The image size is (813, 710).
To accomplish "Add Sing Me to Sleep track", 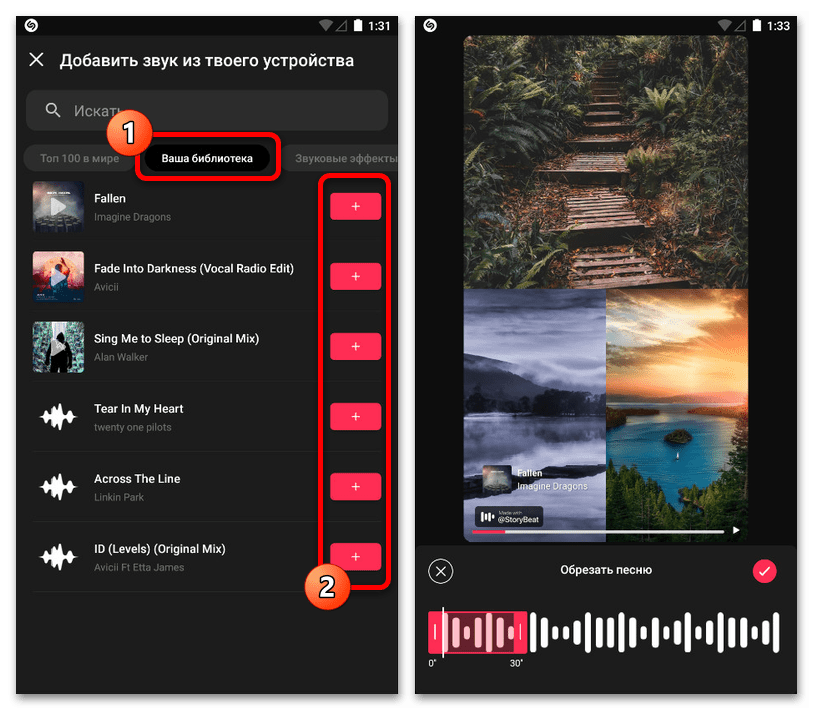I will point(356,346).
